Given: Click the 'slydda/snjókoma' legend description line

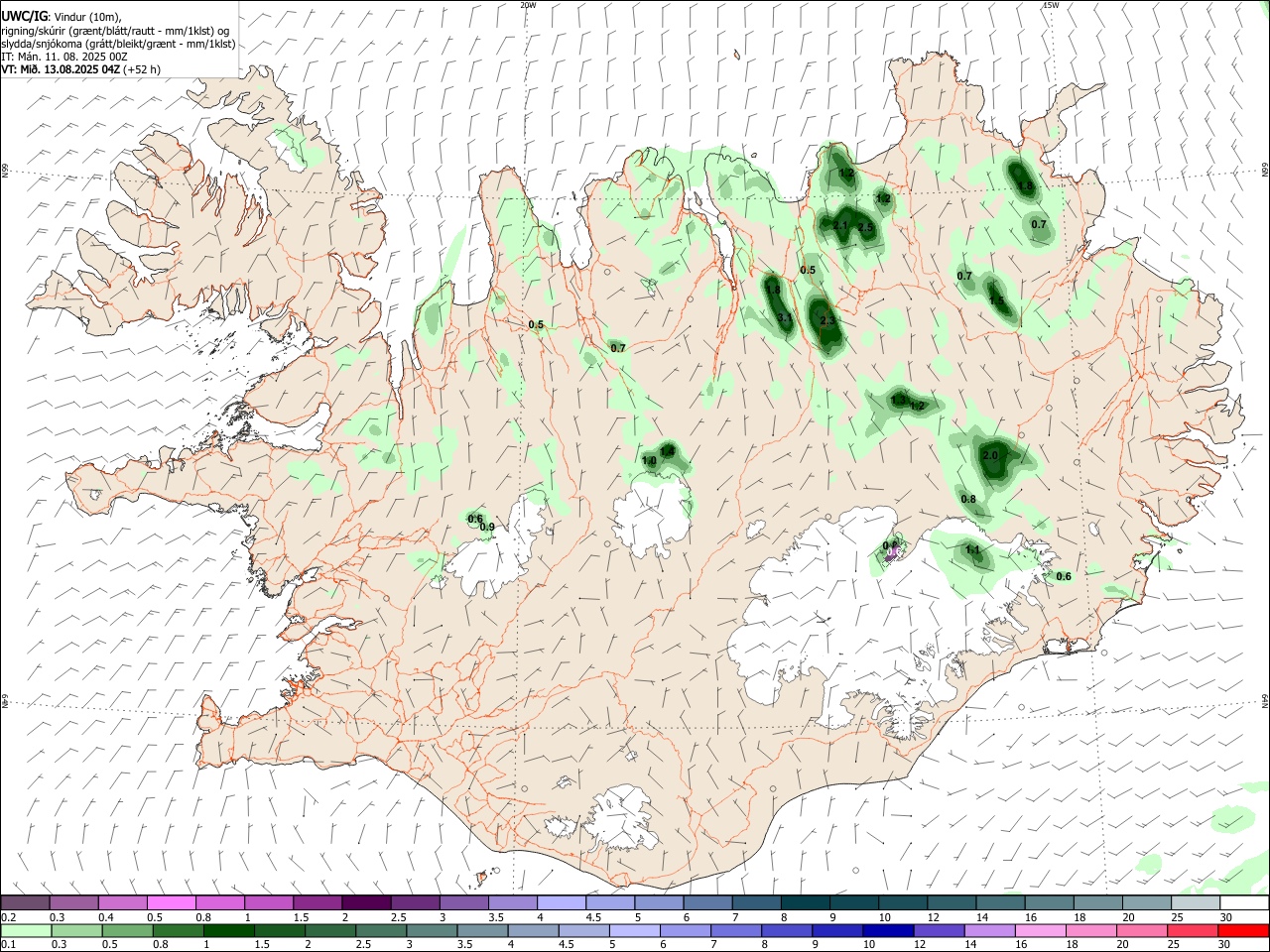Looking at the screenshot, I should [x=118, y=44].
